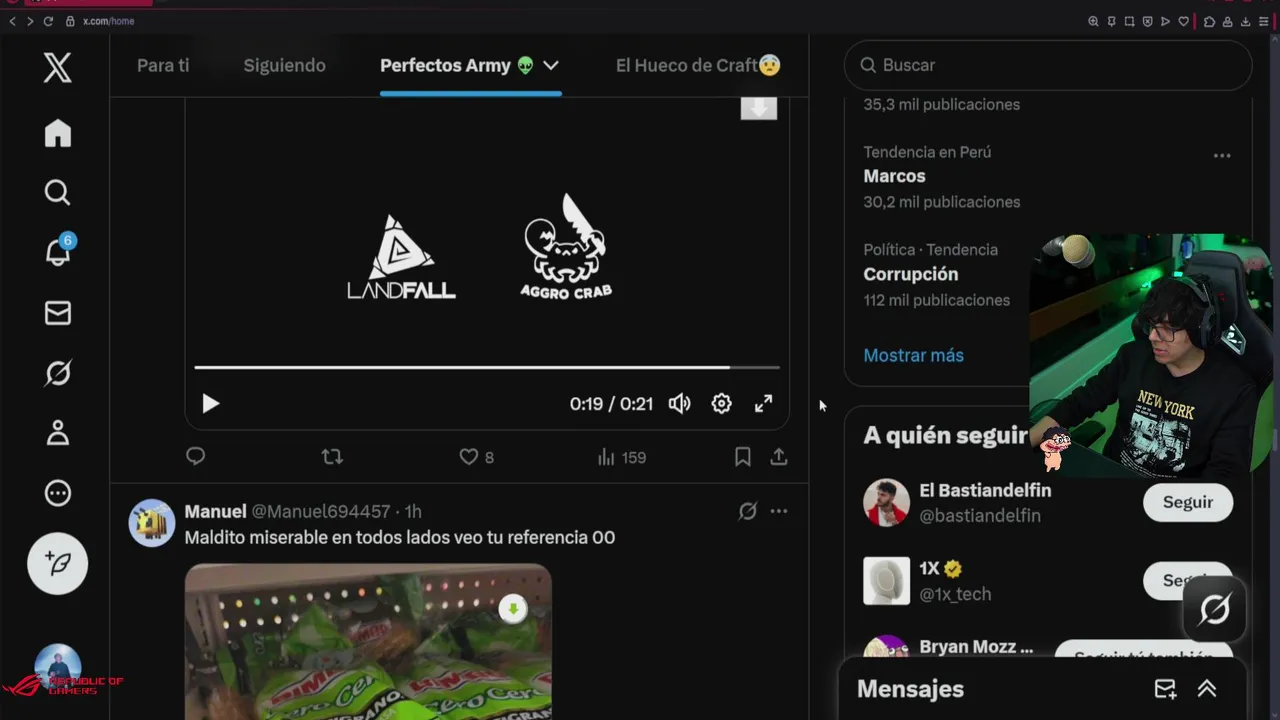Share the Landfall video post
The width and height of the screenshot is (1280, 720).
pos(779,457)
